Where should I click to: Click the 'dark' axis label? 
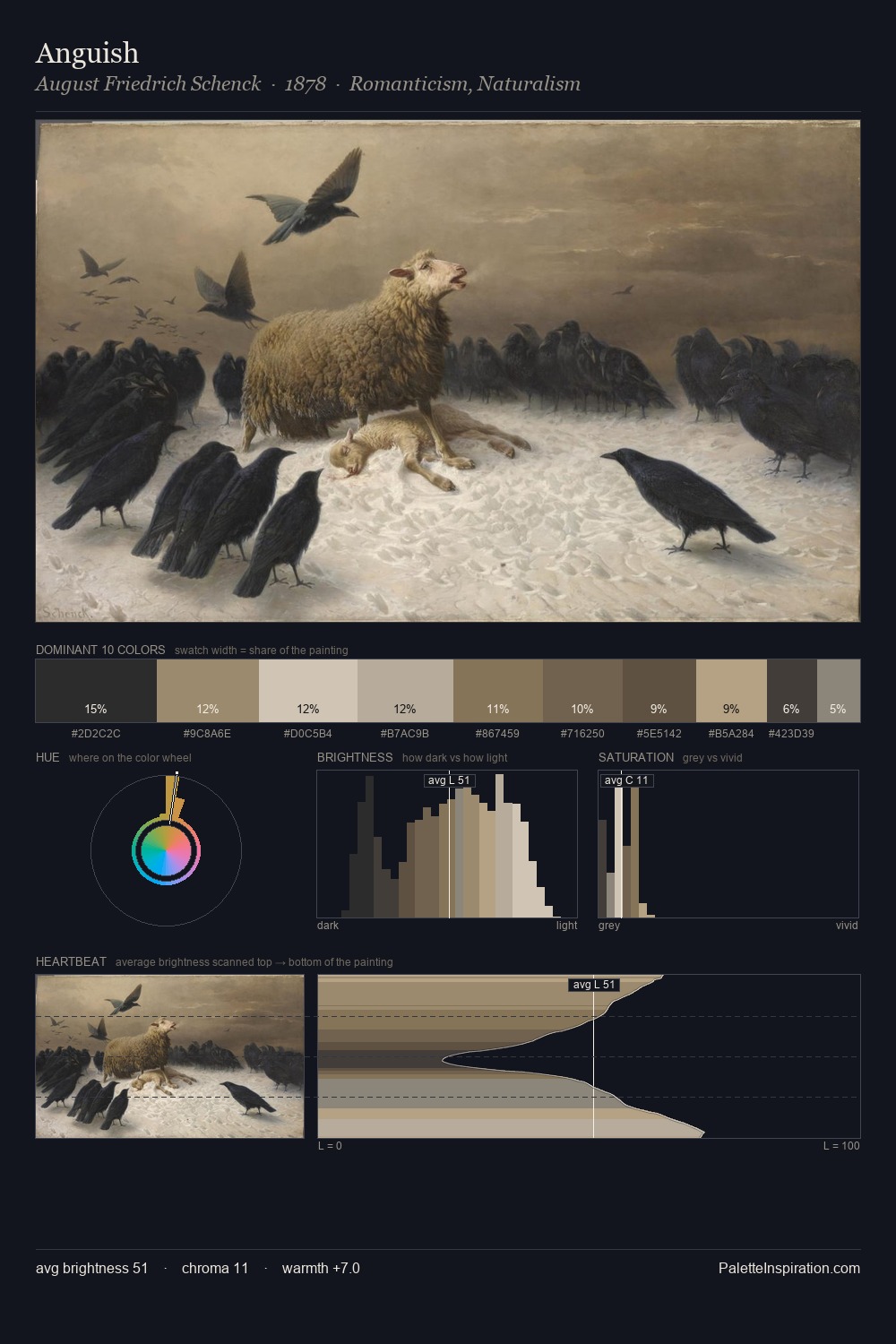pos(328,926)
